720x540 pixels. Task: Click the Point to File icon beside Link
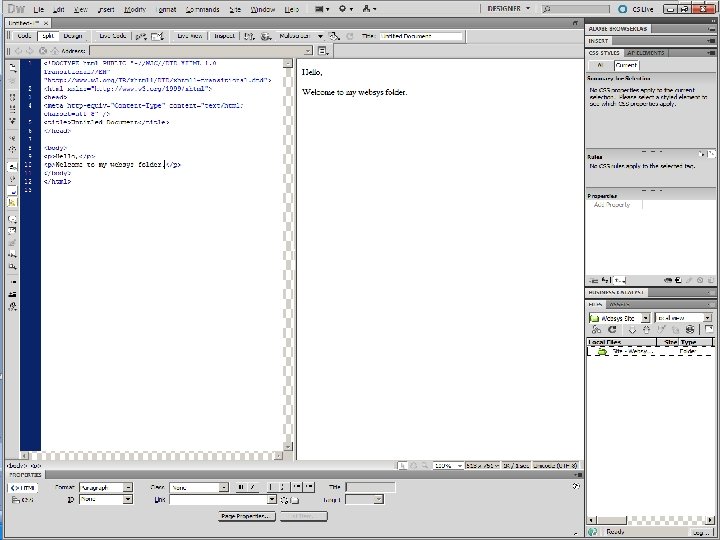click(x=285, y=500)
